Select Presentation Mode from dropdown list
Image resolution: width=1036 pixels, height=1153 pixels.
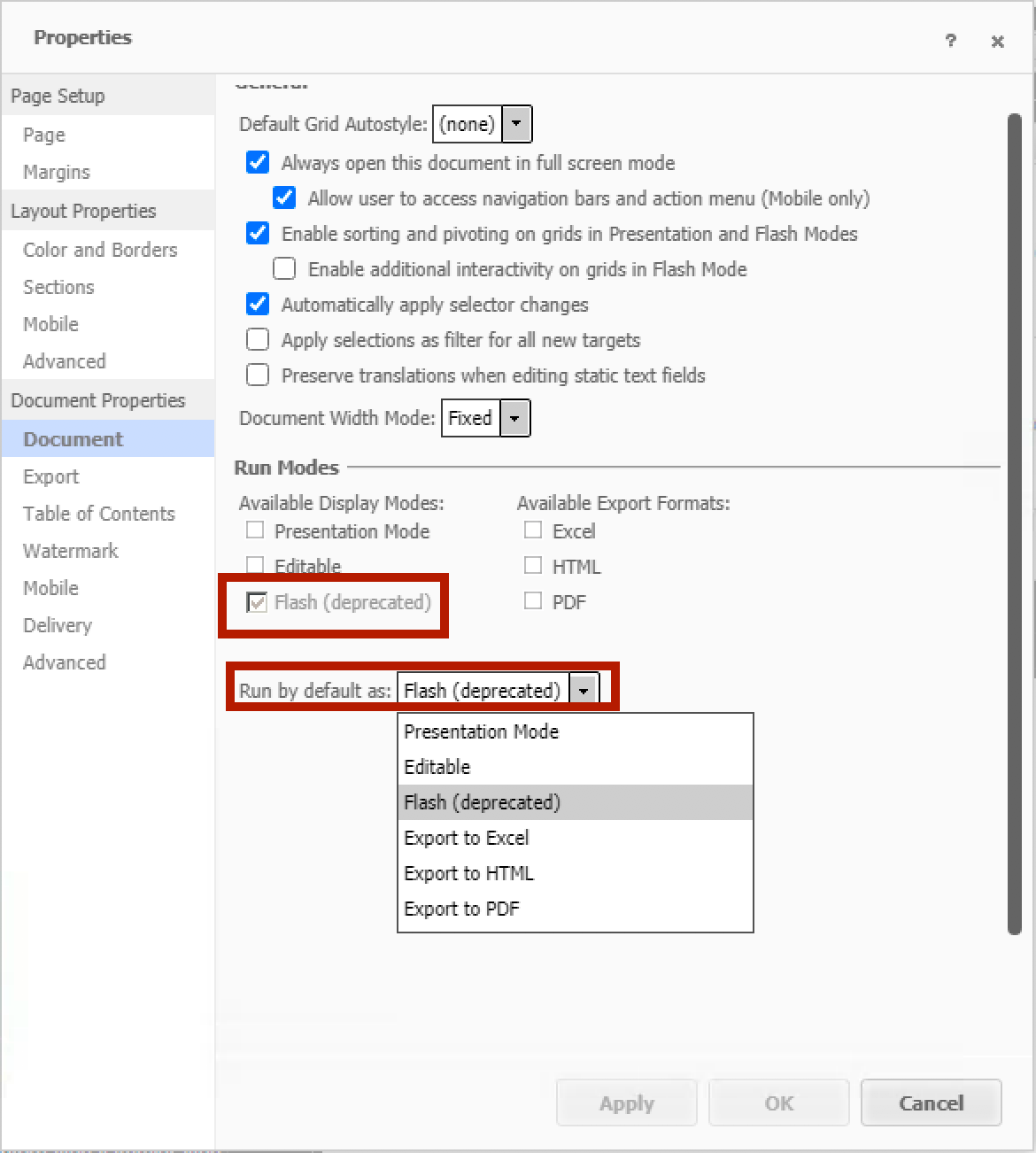tap(481, 731)
